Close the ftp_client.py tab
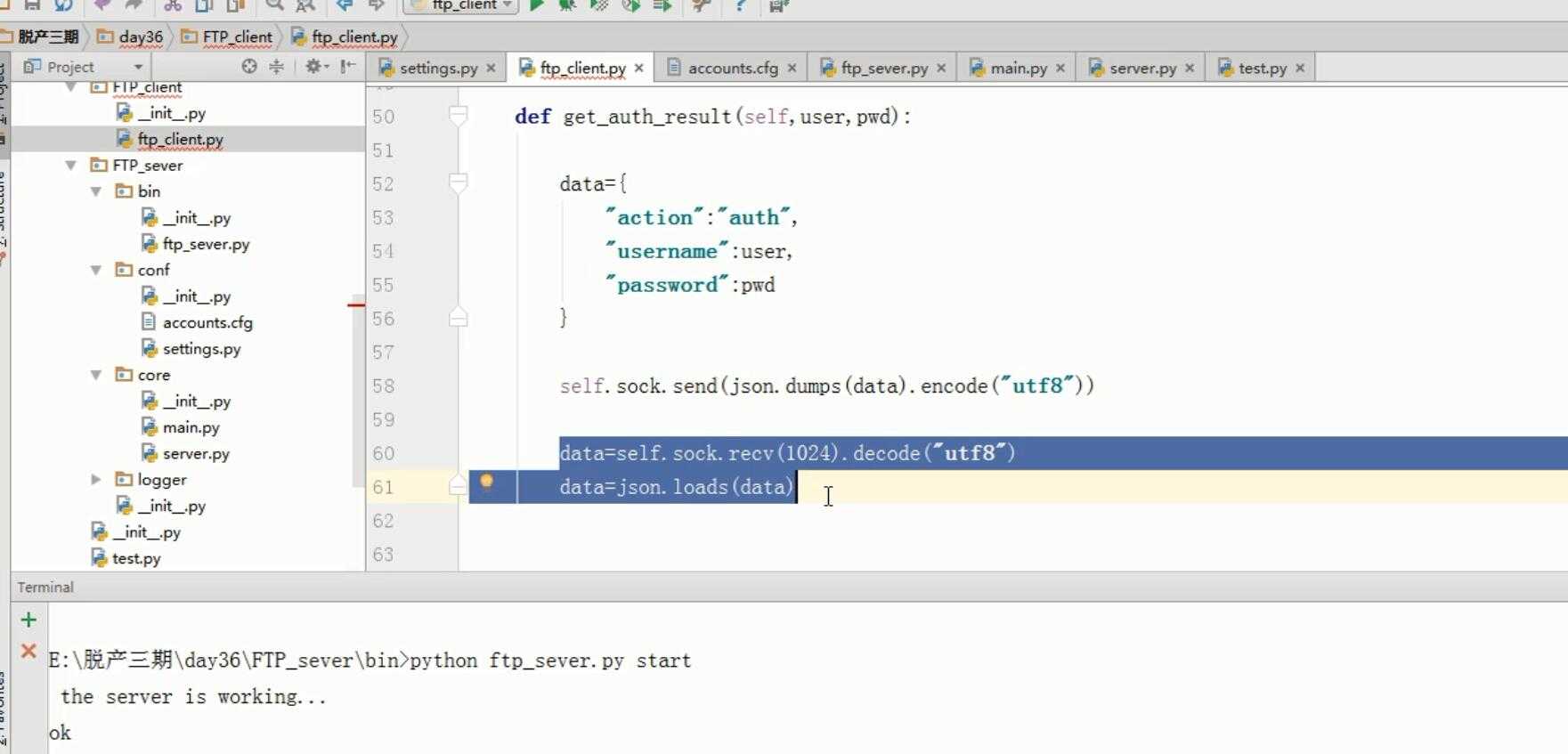This screenshot has width=1568, height=754. click(638, 68)
